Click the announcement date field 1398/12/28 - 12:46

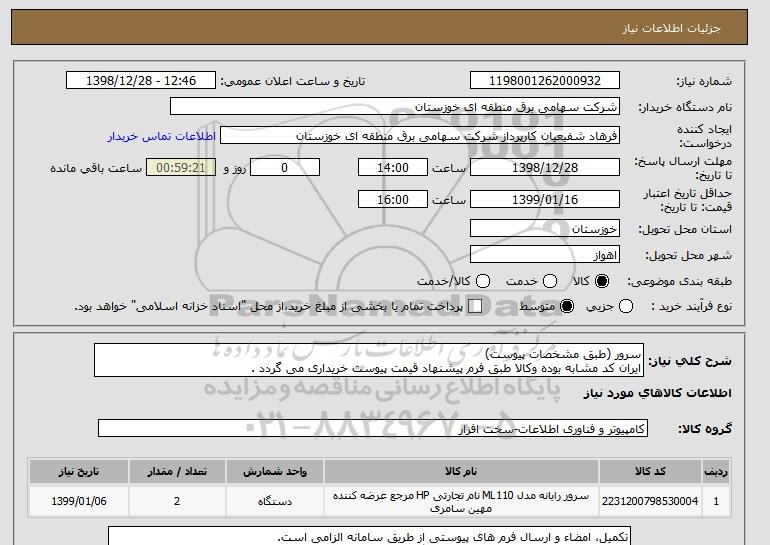[x=141, y=81]
